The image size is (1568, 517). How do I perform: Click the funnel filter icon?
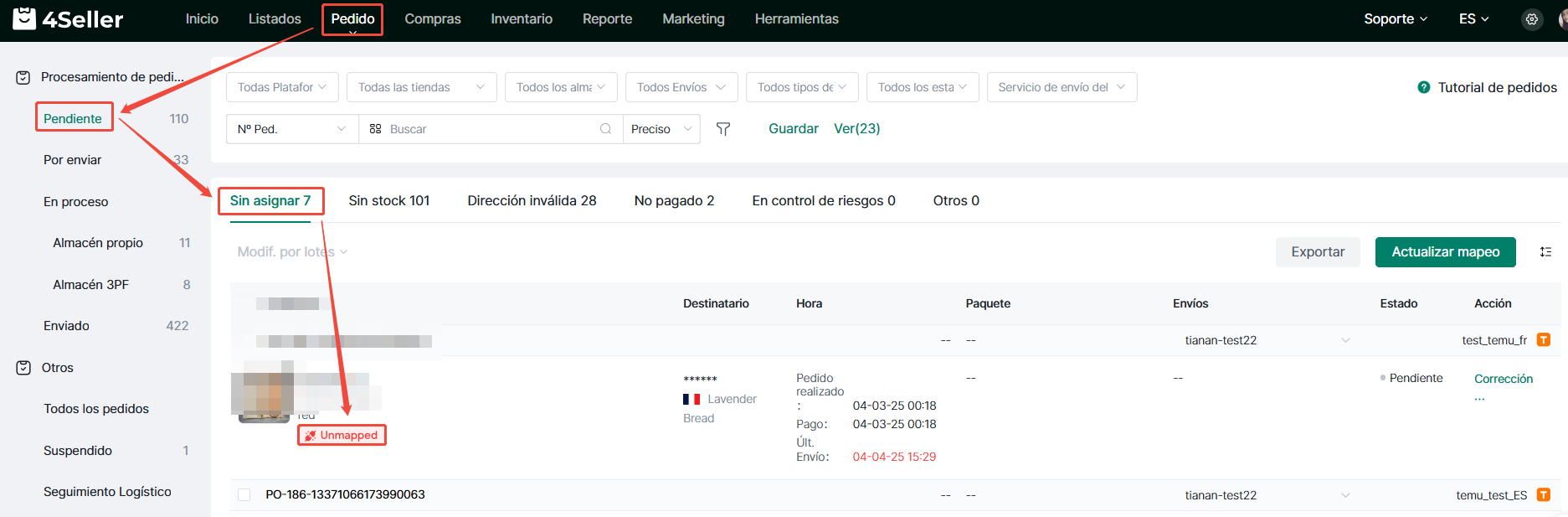click(x=723, y=129)
